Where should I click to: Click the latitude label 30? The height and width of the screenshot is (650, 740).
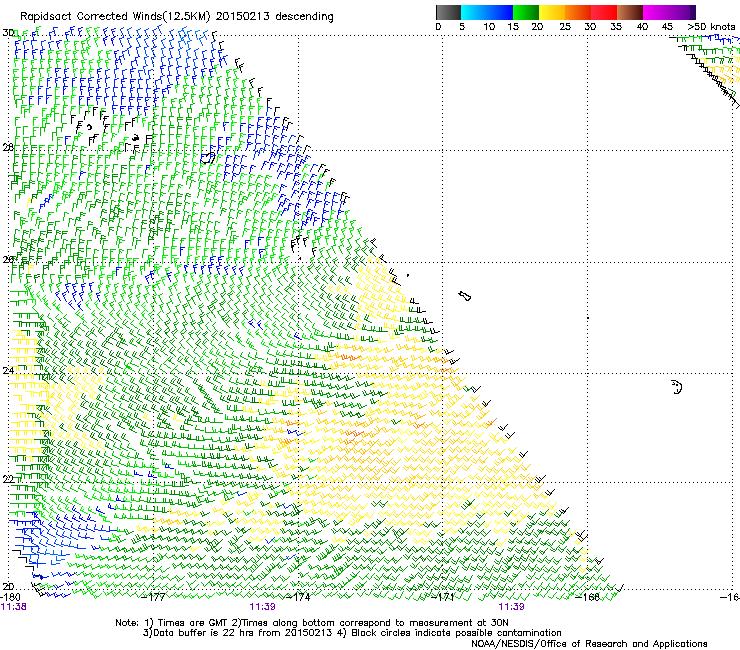pyautogui.click(x=8, y=33)
